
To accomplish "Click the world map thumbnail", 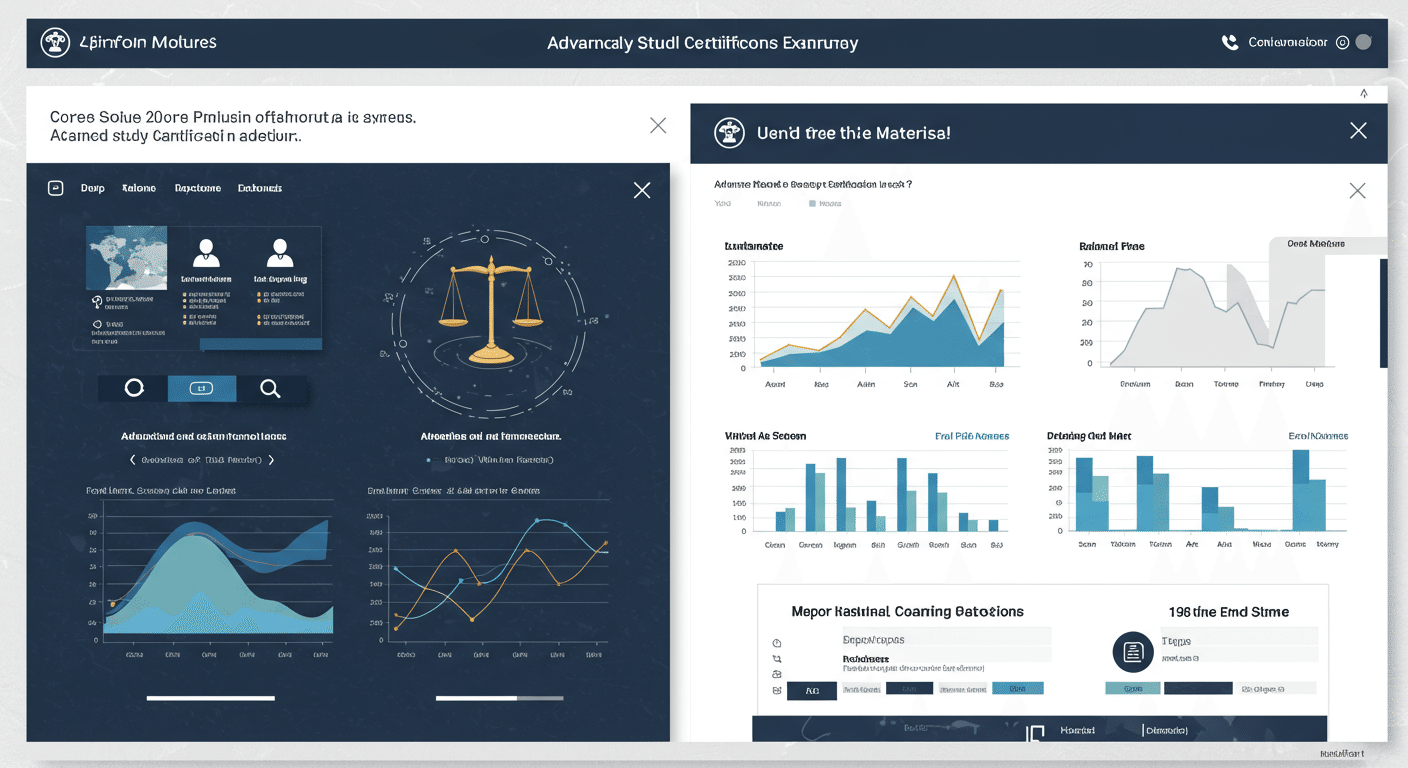I will [127, 258].
